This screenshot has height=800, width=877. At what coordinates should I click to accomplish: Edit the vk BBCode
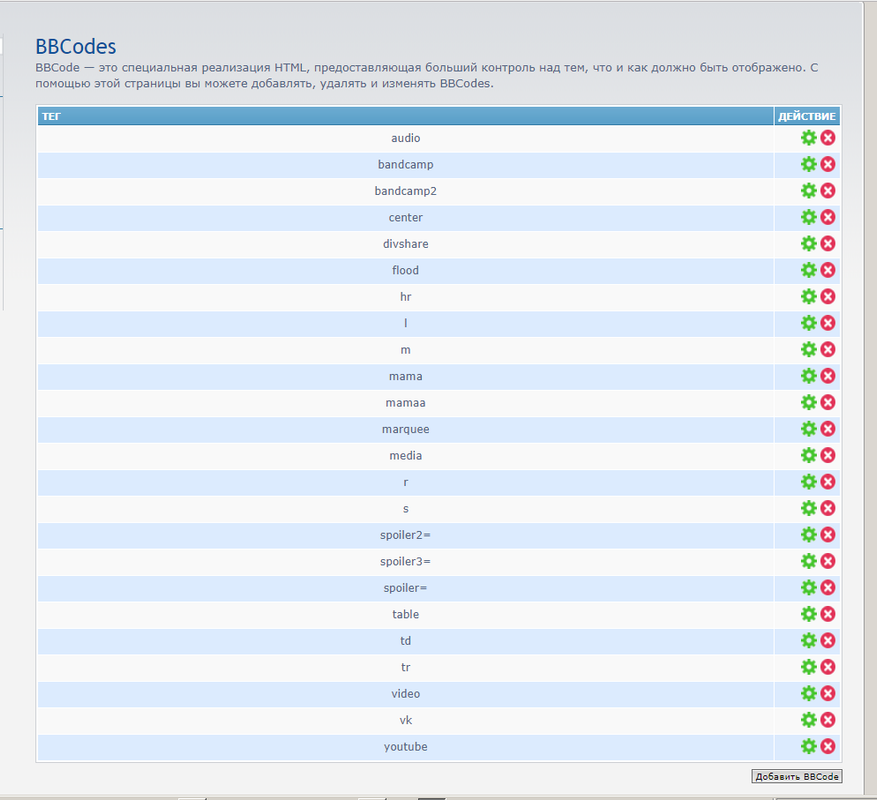[x=808, y=720]
